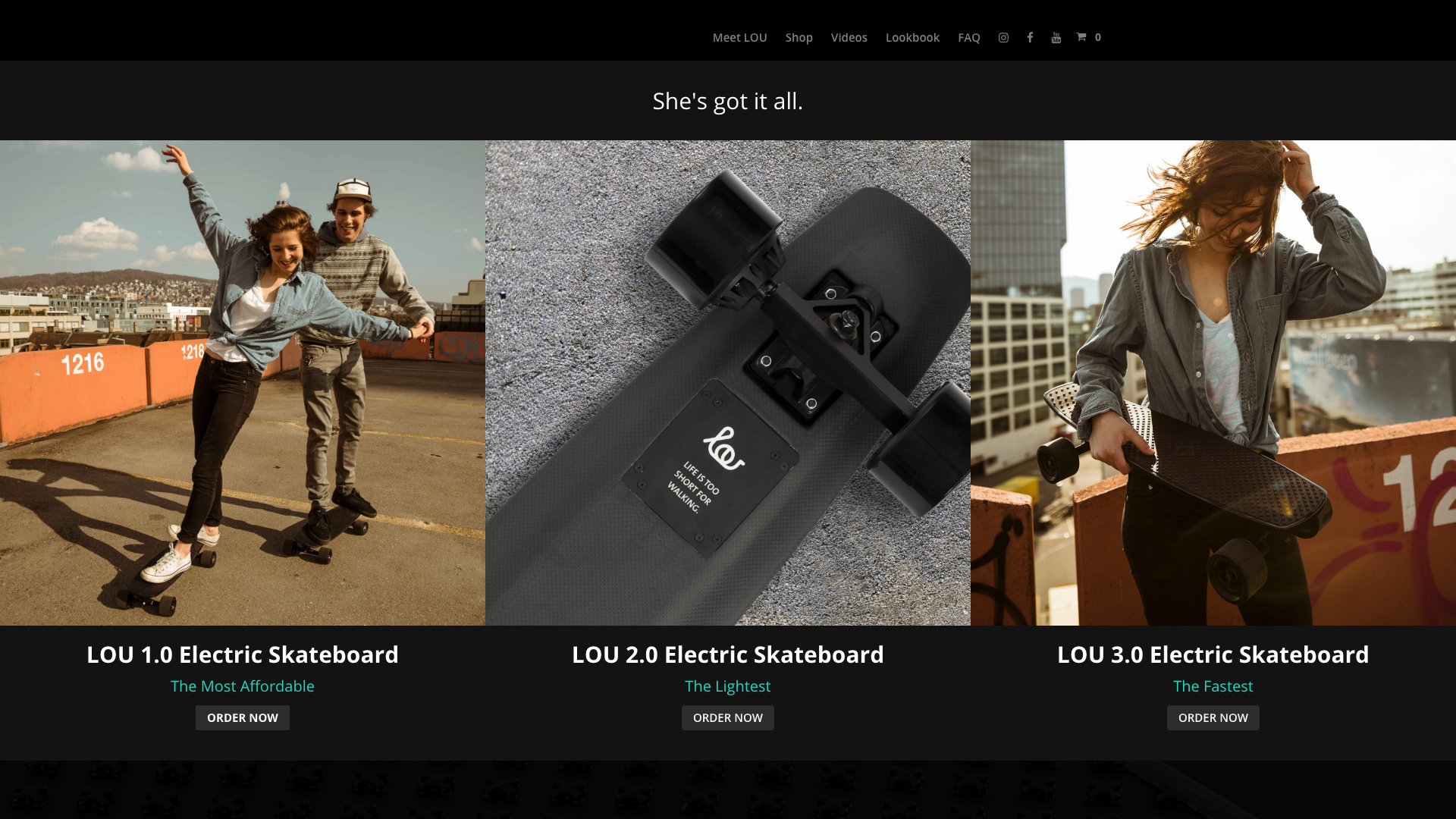The image size is (1456, 819).
Task: Open the LOU 1.0 Electric Skateboard title
Action: [243, 654]
